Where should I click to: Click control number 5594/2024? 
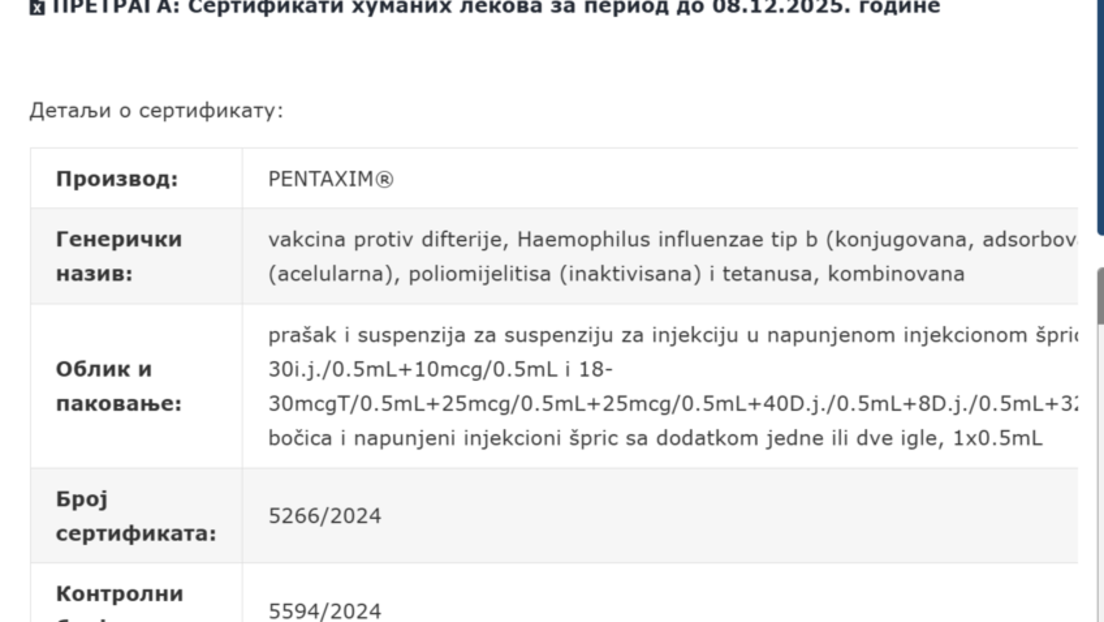click(x=325, y=611)
